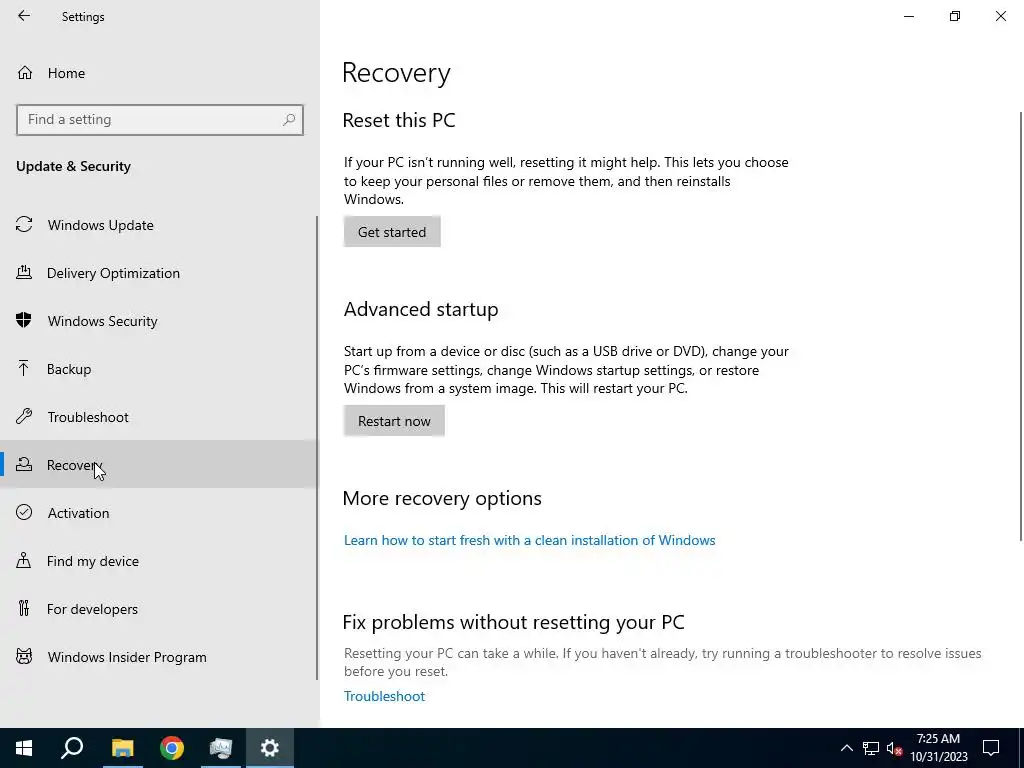Open File Explorer from taskbar
Image resolution: width=1024 pixels, height=768 pixels.
[122, 748]
